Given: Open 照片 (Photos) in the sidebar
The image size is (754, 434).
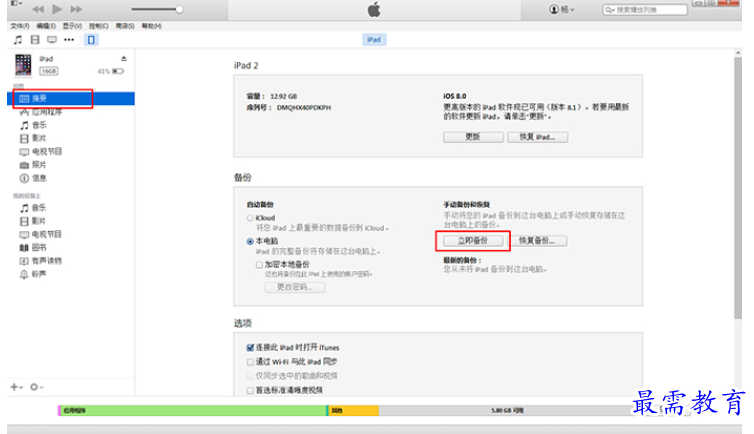Looking at the screenshot, I should (39, 165).
